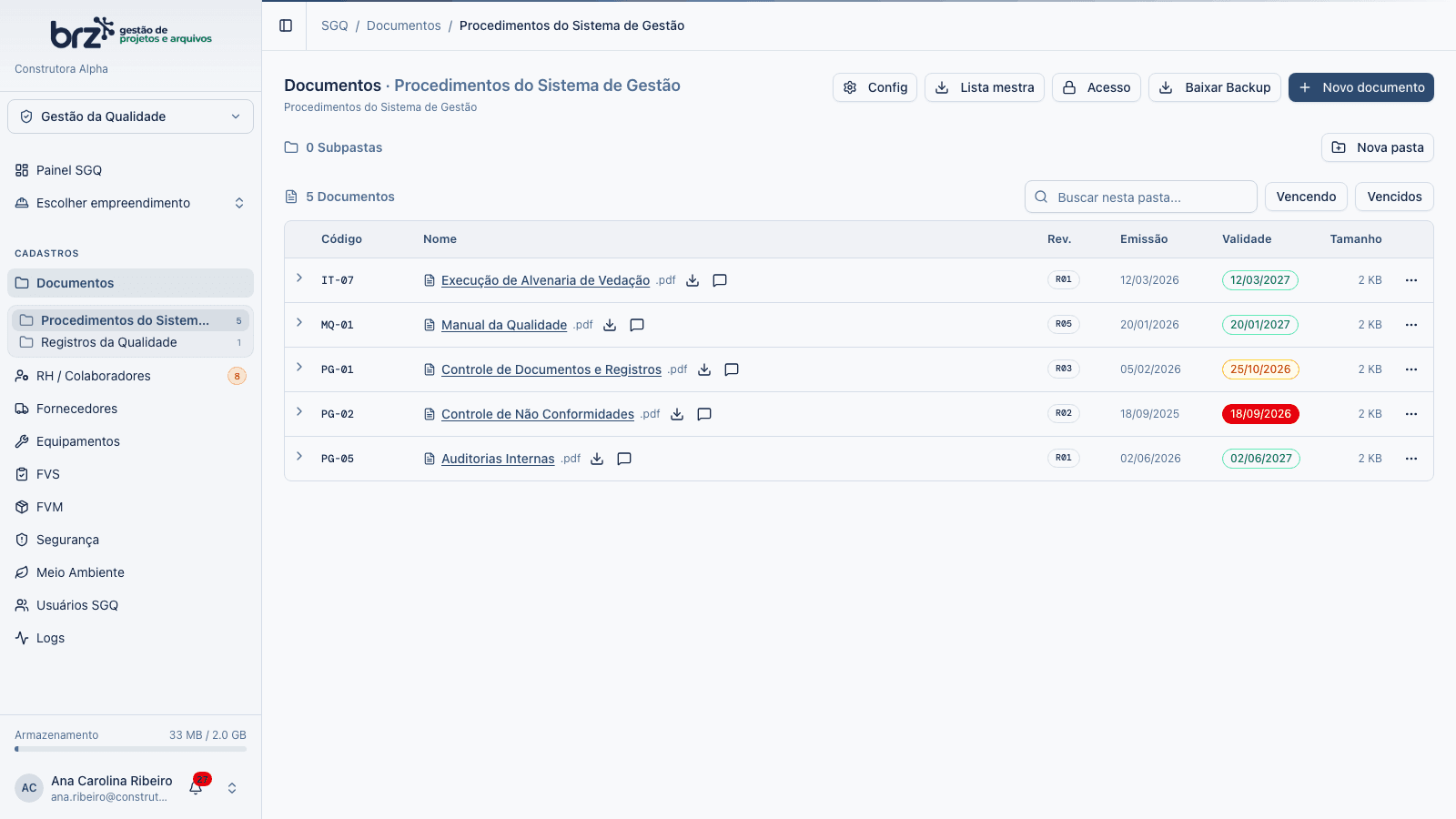This screenshot has width=1456, height=819.
Task: Open comments for Execução de Alvenaria de Vedação
Action: (720, 280)
